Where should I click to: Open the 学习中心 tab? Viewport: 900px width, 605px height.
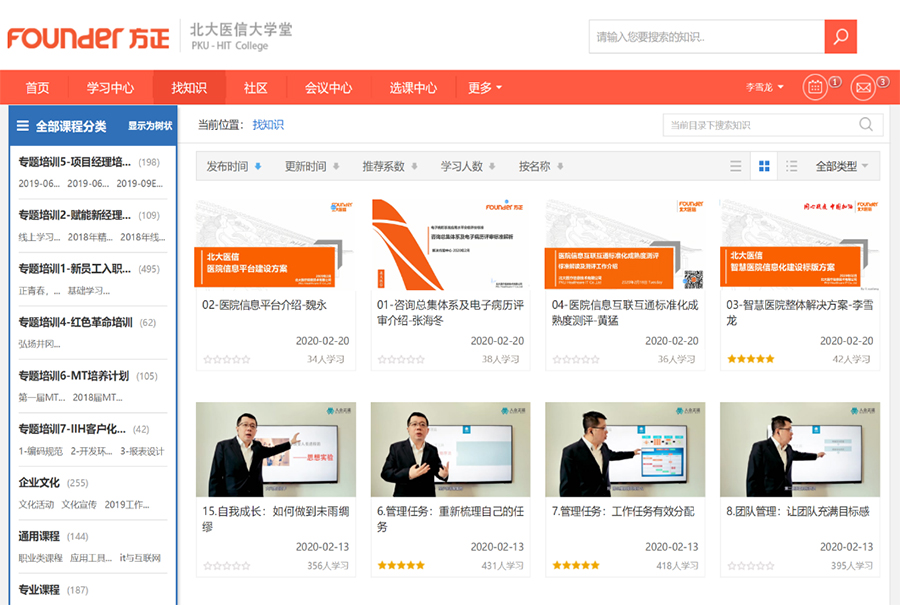(110, 88)
